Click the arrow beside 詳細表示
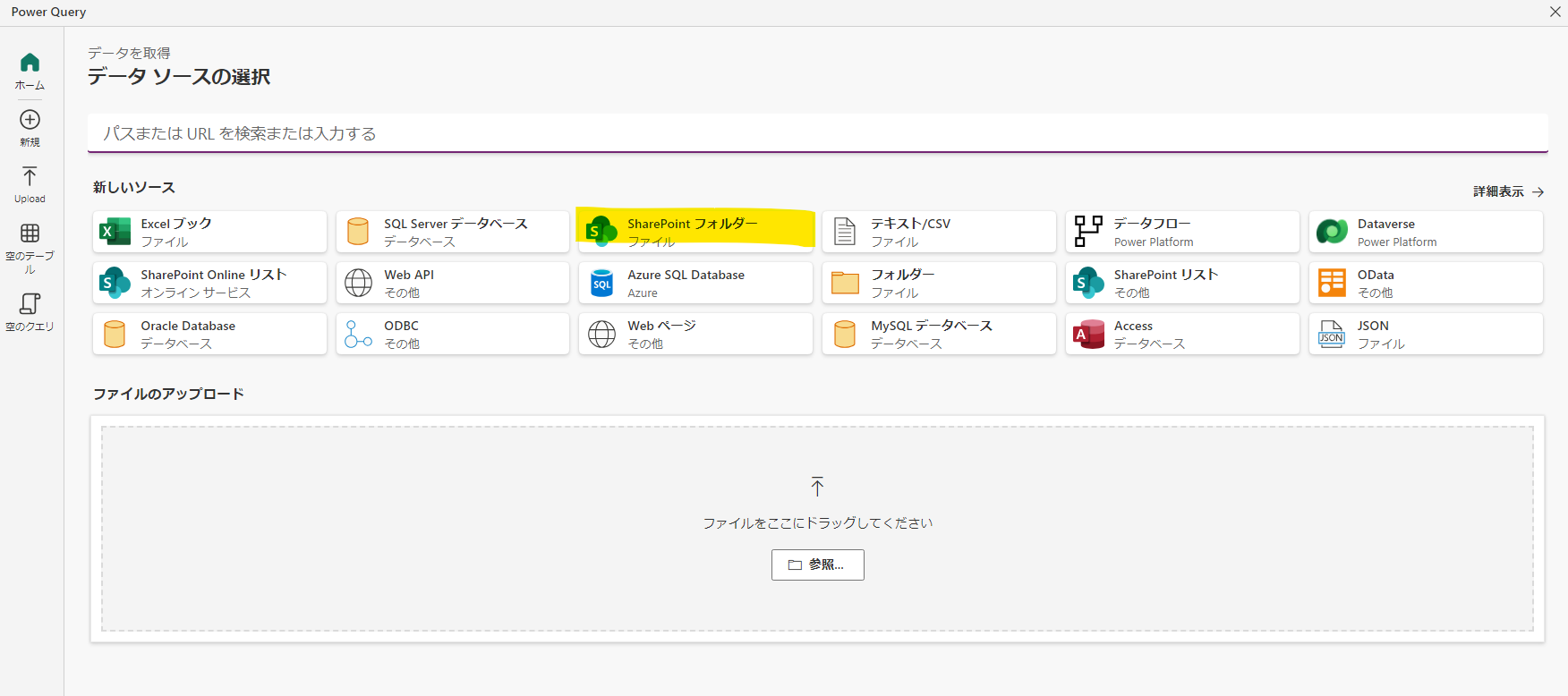The height and width of the screenshot is (696, 1568). pos(1538,191)
